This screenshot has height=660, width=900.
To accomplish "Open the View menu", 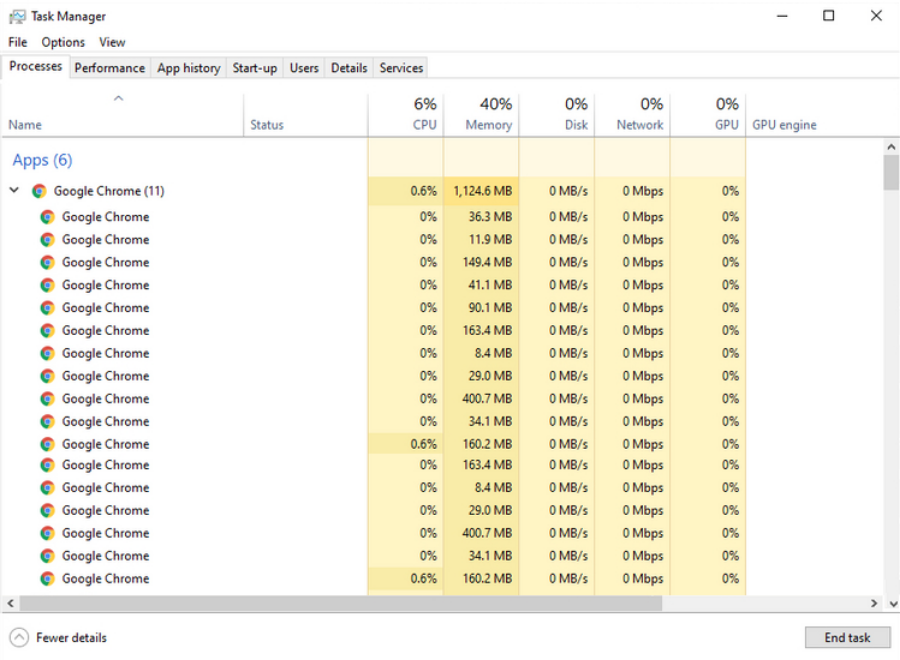I will [x=112, y=42].
